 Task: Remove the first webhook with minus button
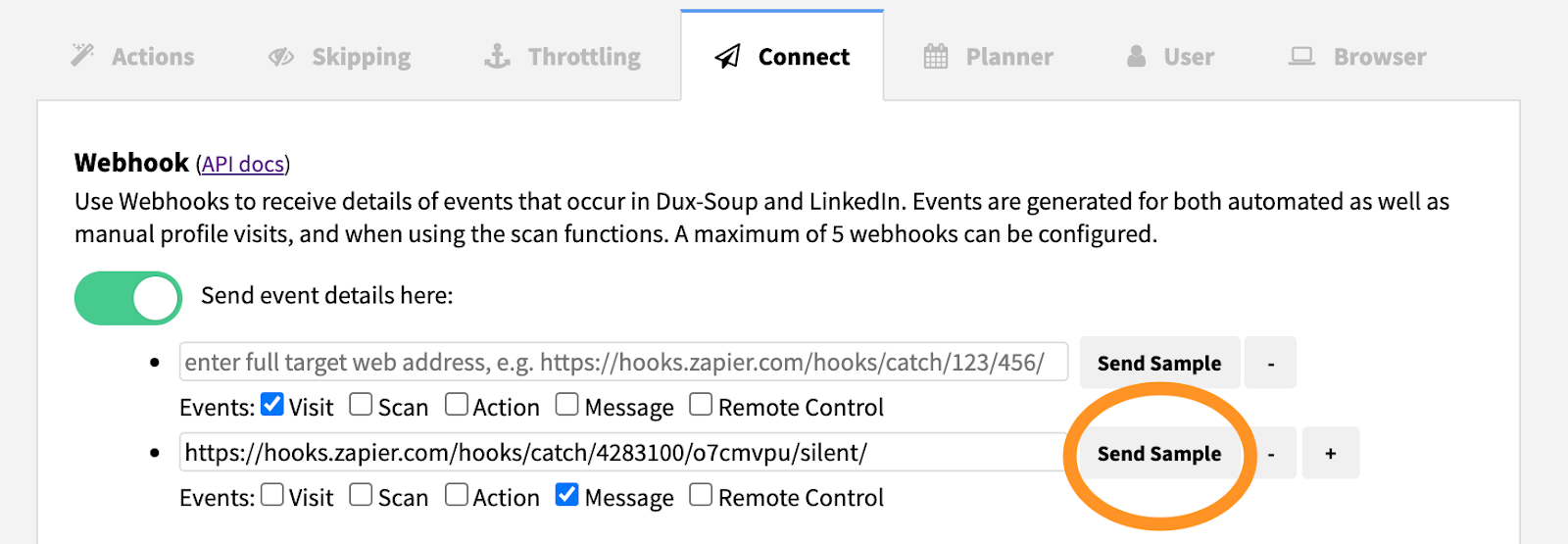point(1271,364)
